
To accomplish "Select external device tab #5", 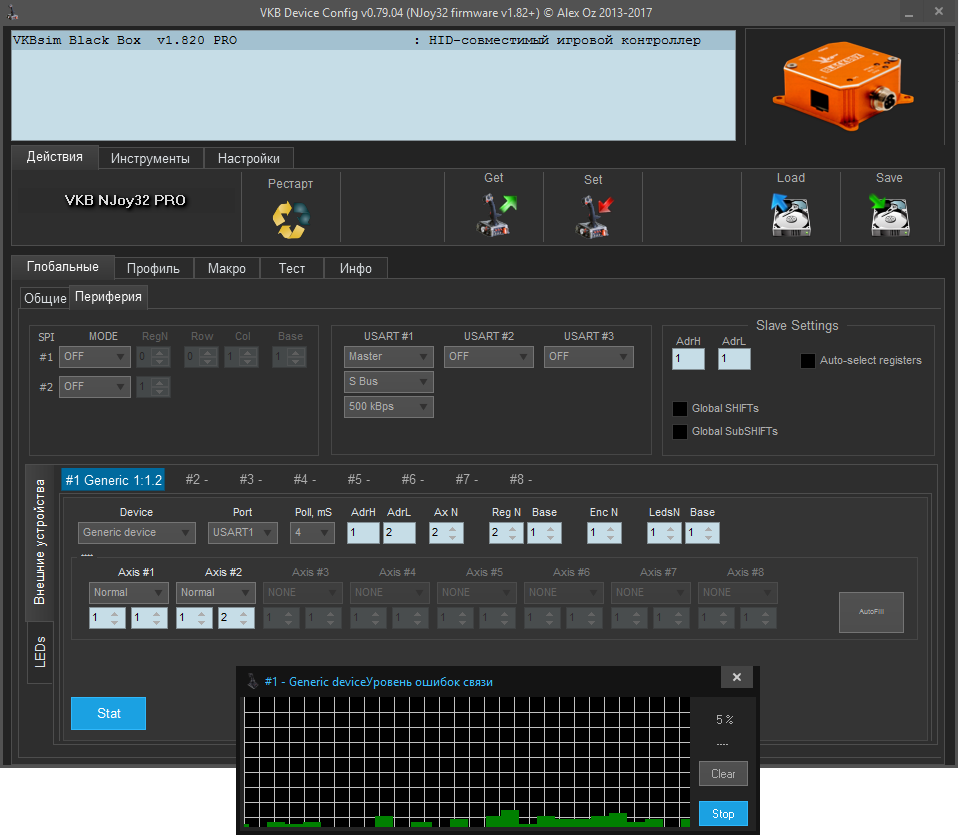I will point(359,480).
